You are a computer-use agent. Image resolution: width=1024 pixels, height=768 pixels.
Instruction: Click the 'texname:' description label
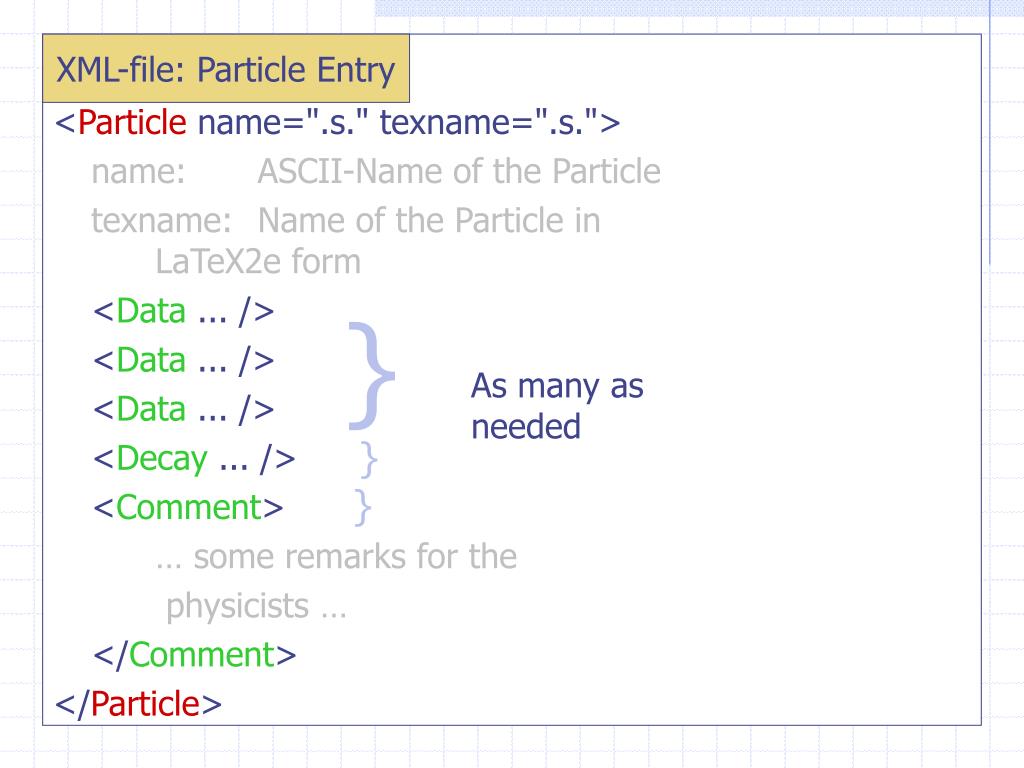(x=161, y=221)
